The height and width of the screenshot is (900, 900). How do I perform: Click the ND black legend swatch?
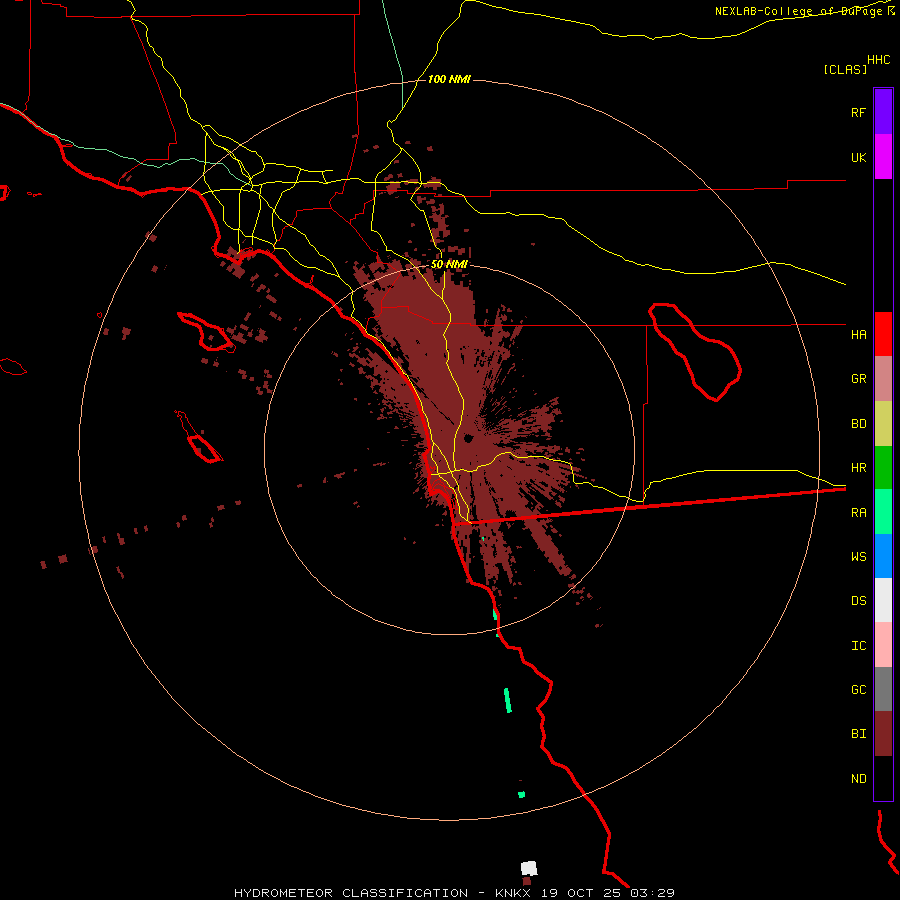click(x=883, y=778)
